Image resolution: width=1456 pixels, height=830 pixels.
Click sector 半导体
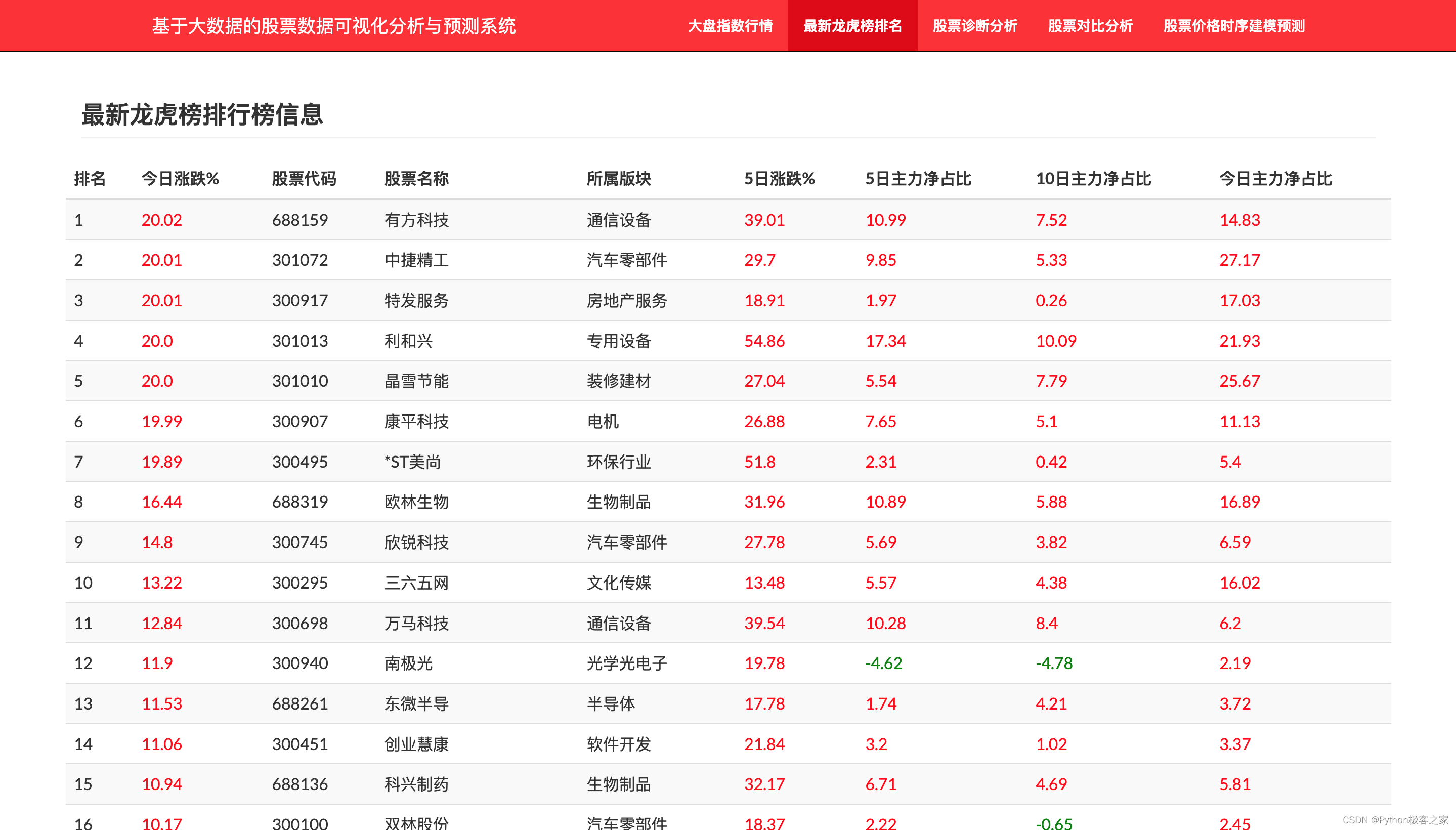pos(611,703)
